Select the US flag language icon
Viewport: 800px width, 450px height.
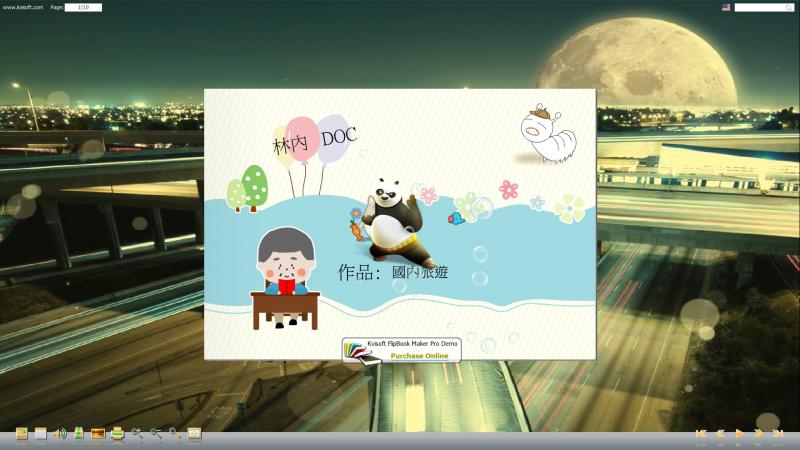726,7
